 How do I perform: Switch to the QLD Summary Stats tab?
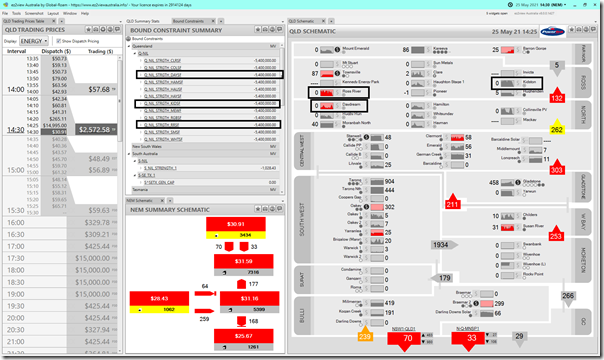[143, 21]
